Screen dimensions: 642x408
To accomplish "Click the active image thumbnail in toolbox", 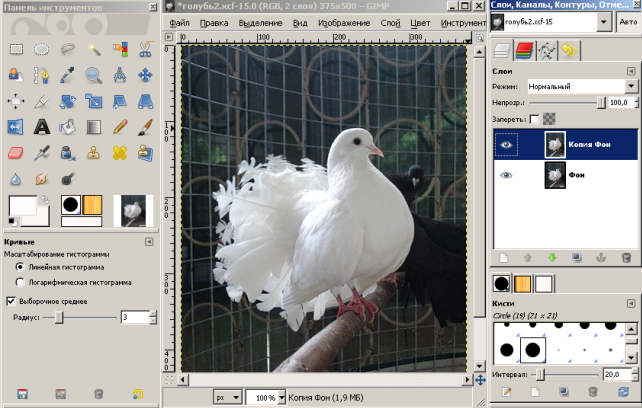I will click(x=133, y=211).
